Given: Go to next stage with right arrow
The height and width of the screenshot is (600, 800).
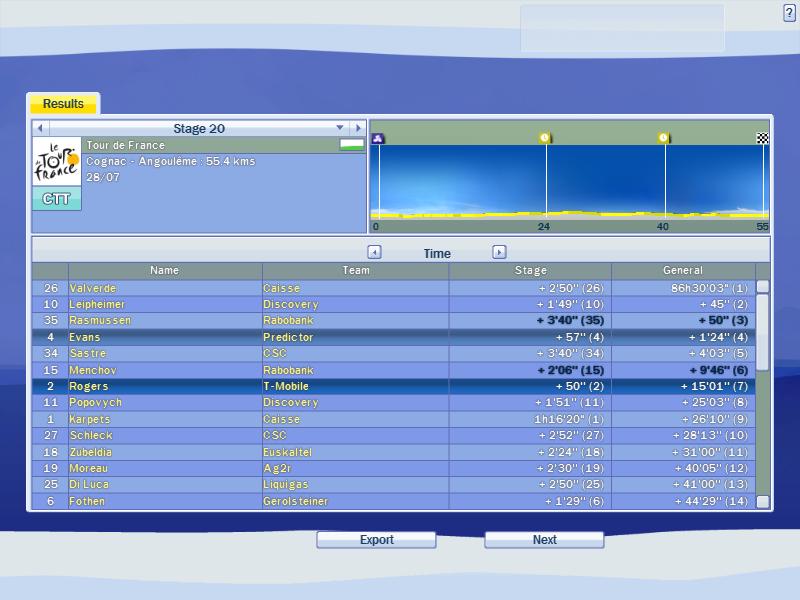Looking at the screenshot, I should (x=358, y=128).
